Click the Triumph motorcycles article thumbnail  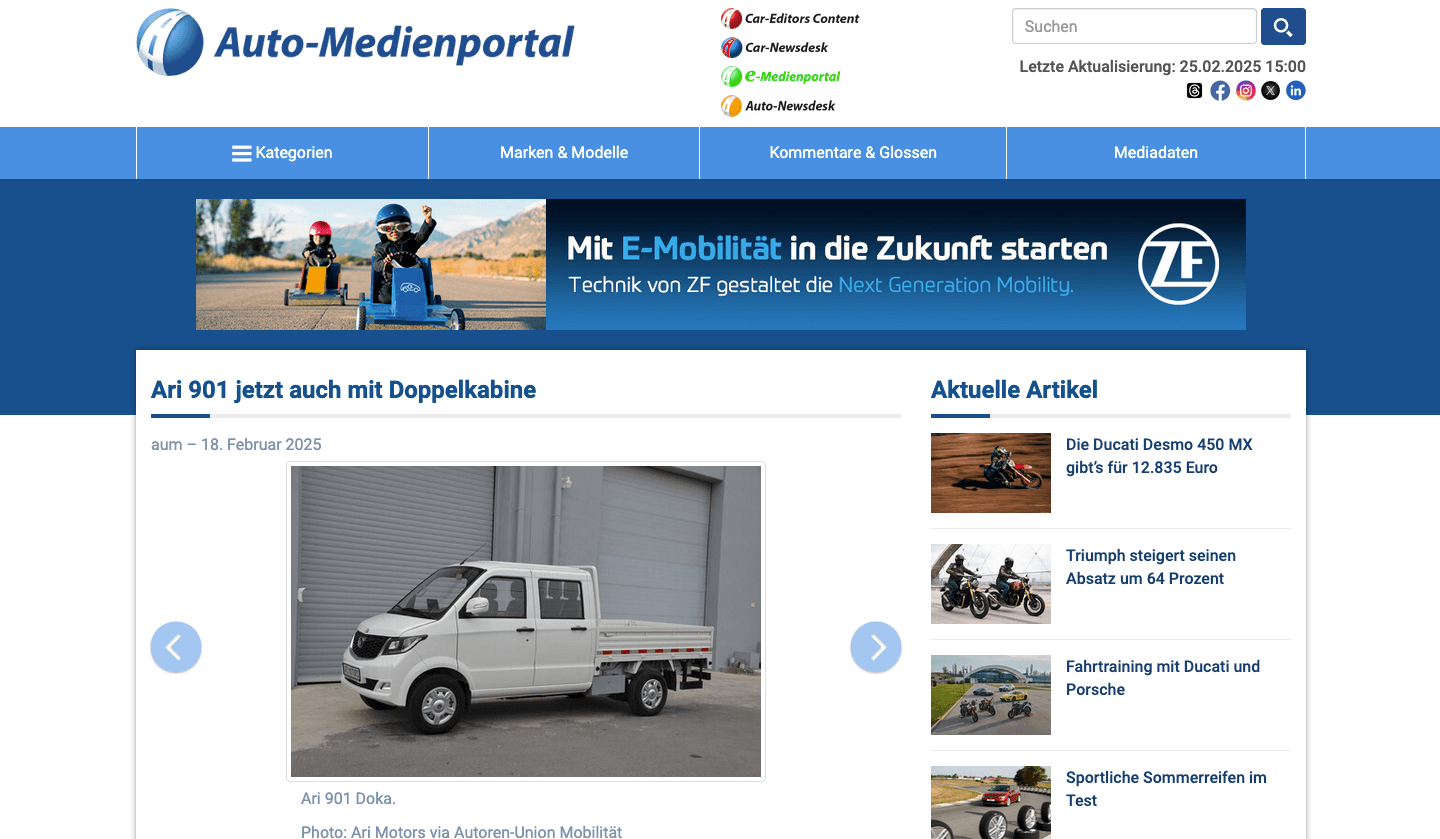pyautogui.click(x=990, y=584)
